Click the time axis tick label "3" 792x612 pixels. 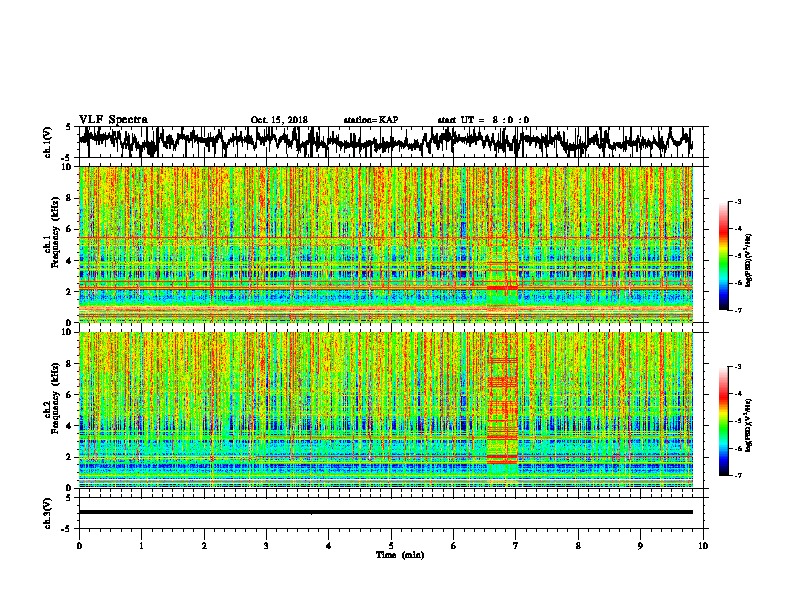(x=266, y=545)
